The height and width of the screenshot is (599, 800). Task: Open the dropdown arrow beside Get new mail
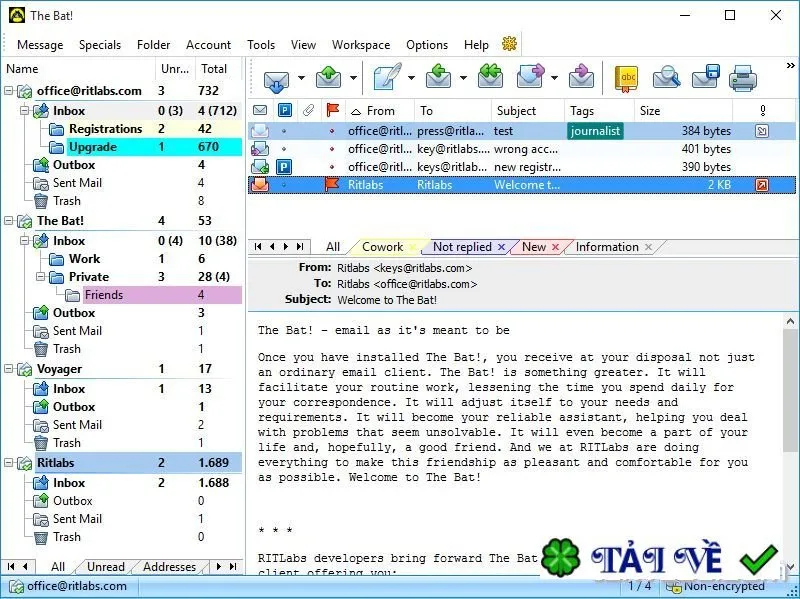coord(301,78)
